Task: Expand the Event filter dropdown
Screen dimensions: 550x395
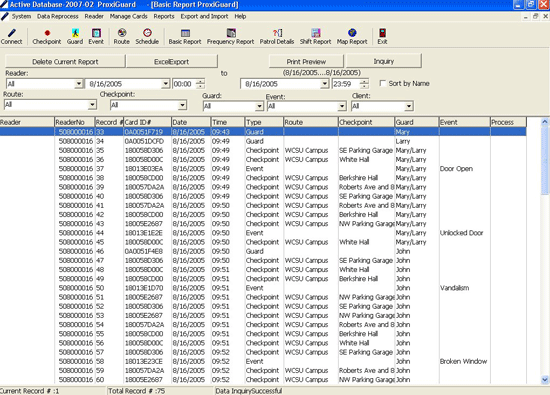Action: pos(342,106)
